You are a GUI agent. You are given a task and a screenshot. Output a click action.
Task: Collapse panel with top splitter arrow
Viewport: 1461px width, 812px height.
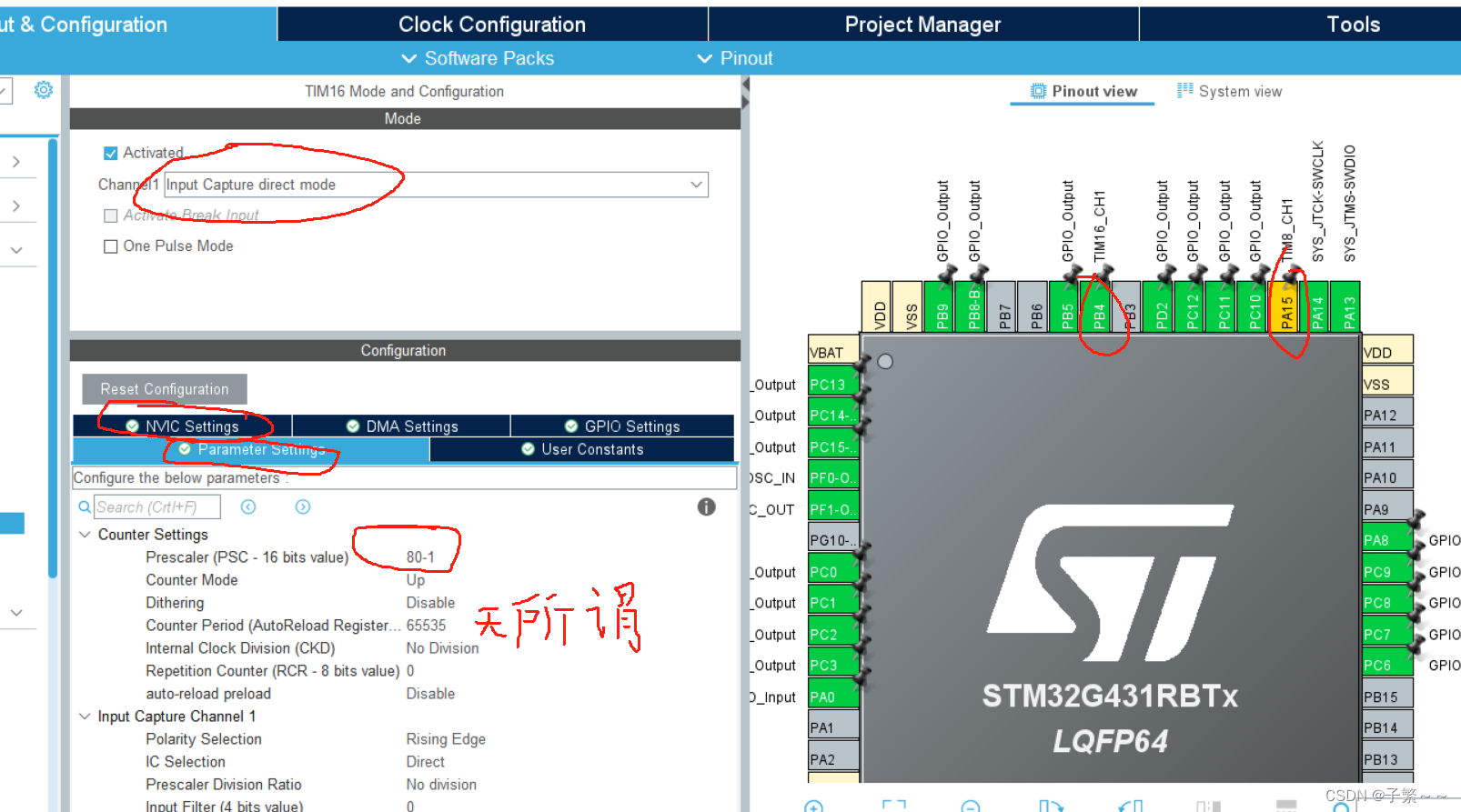745,85
